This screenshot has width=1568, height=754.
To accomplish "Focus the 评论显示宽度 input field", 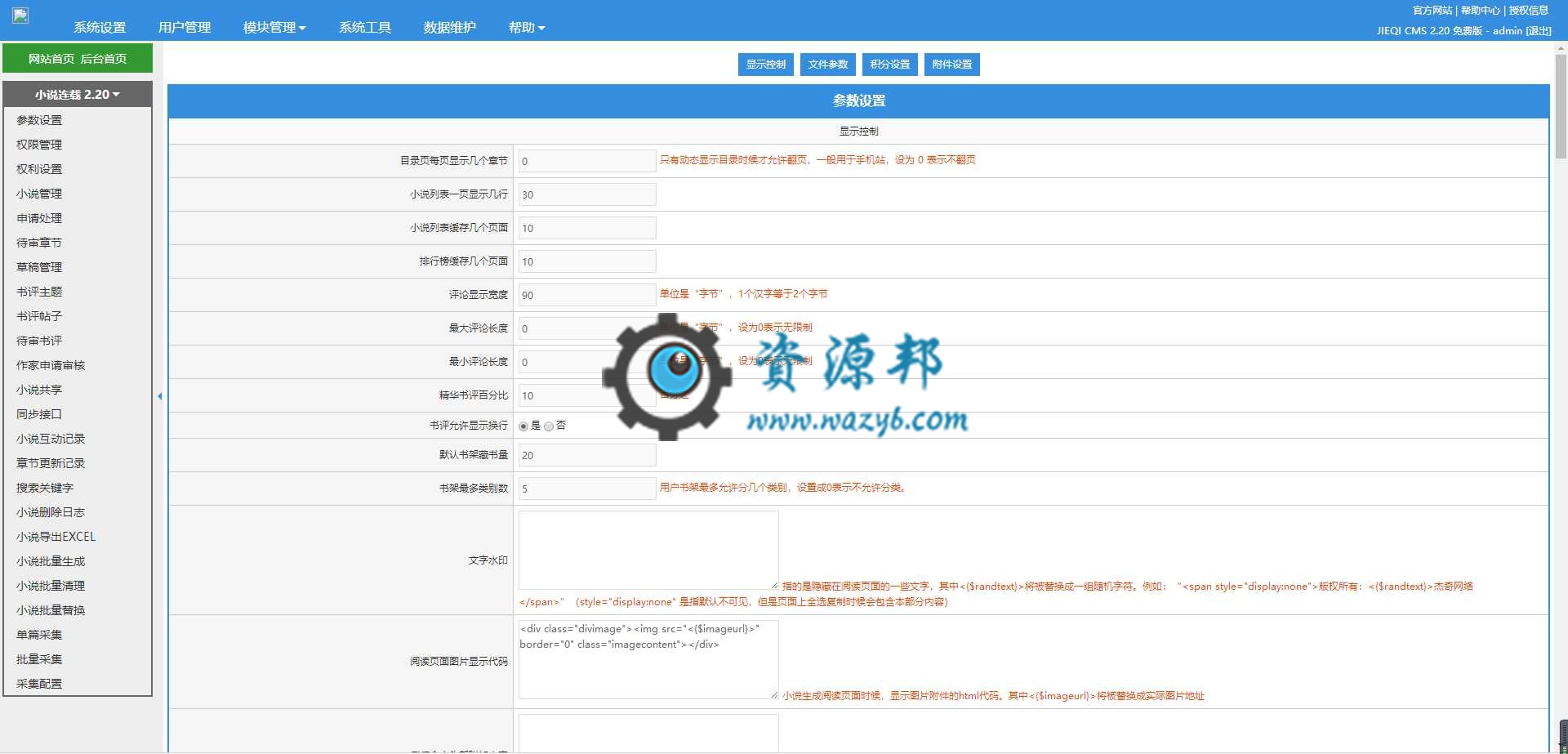I will [x=587, y=295].
